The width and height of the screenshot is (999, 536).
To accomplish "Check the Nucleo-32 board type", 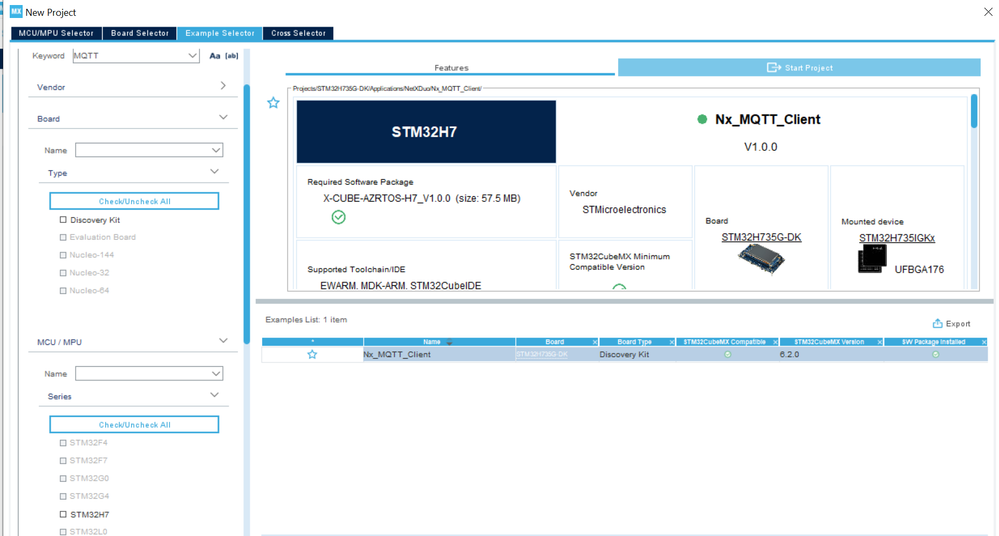I will (63, 273).
